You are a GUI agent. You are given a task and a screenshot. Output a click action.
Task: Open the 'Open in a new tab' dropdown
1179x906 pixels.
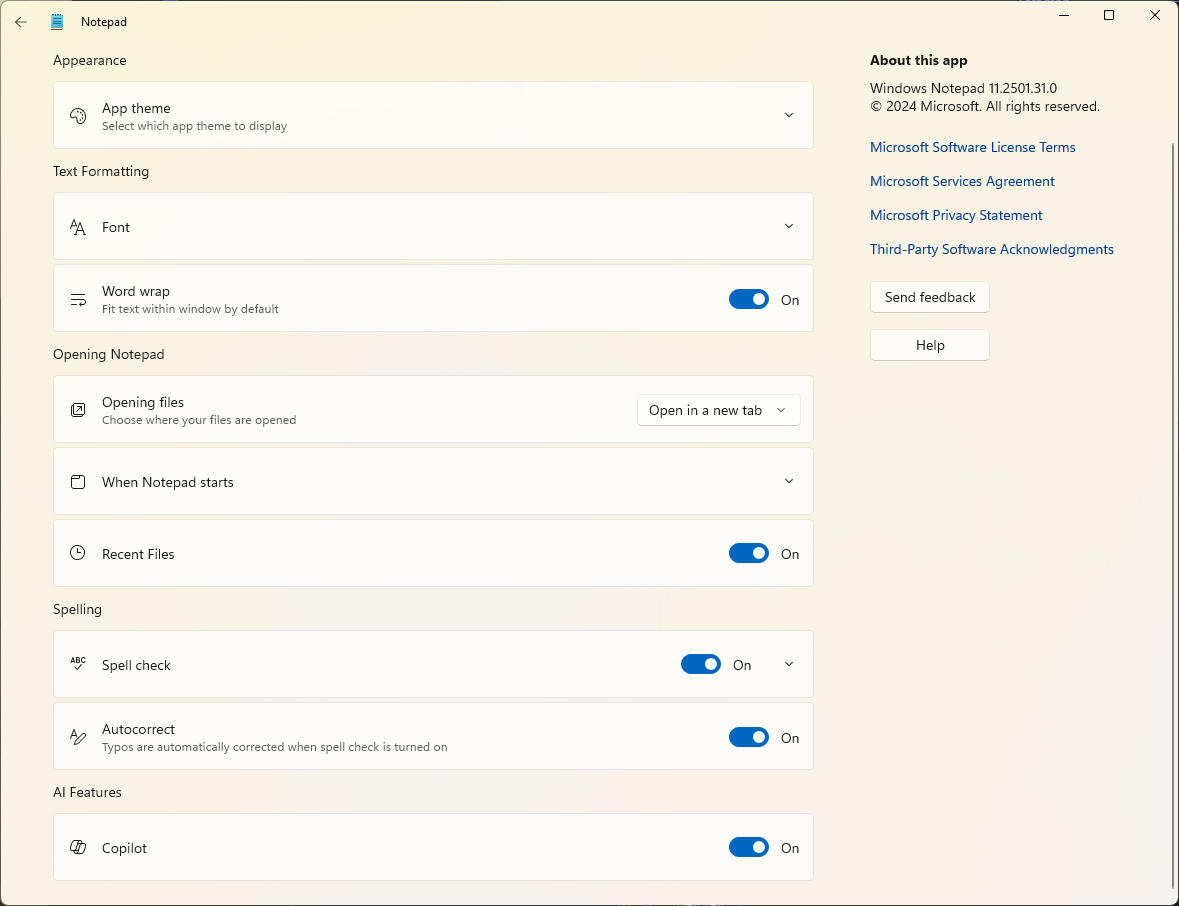[x=718, y=410]
